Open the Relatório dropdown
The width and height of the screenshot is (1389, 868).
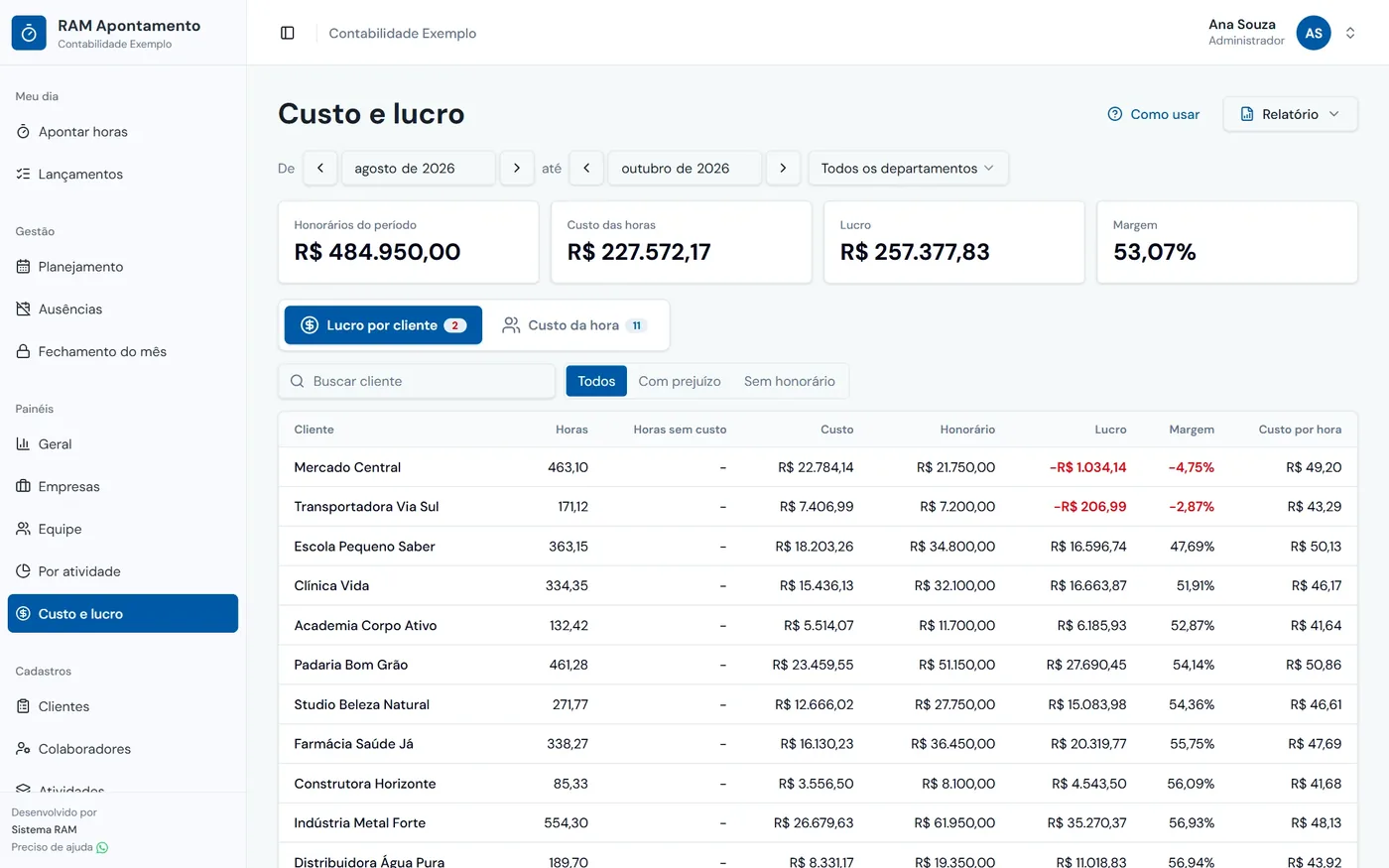click(1291, 114)
